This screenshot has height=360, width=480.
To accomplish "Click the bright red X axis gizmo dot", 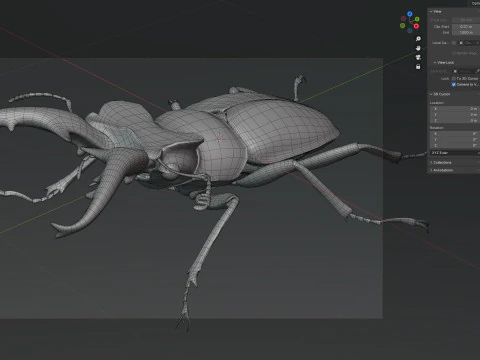I will click(x=416, y=26).
